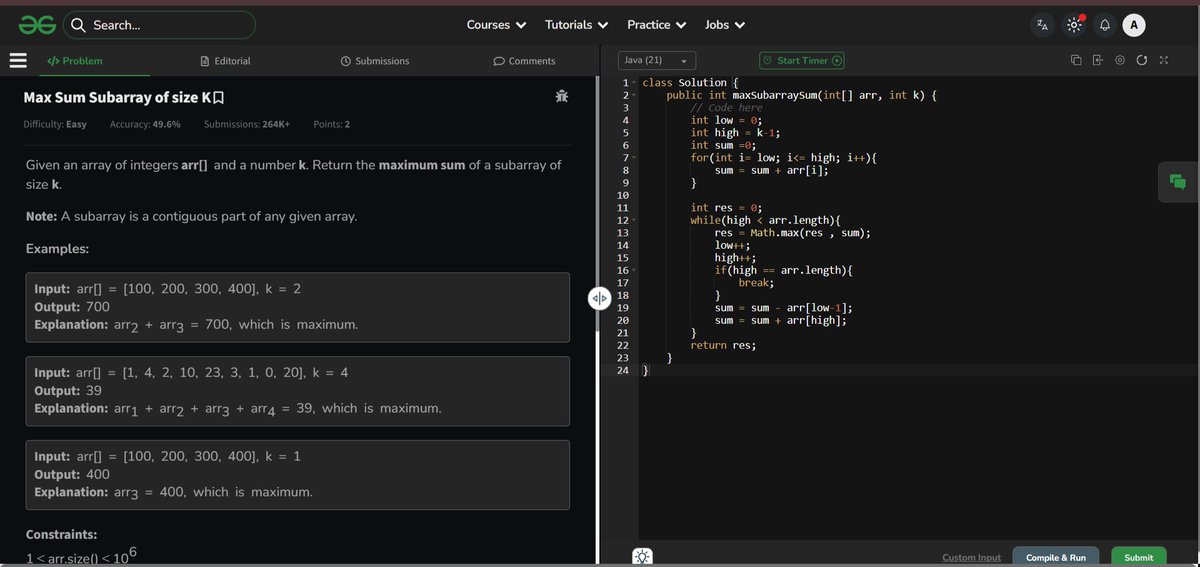The image size is (1200, 567).
Task: Click the 'return res;' code line
Action: pyautogui.click(x=723, y=345)
